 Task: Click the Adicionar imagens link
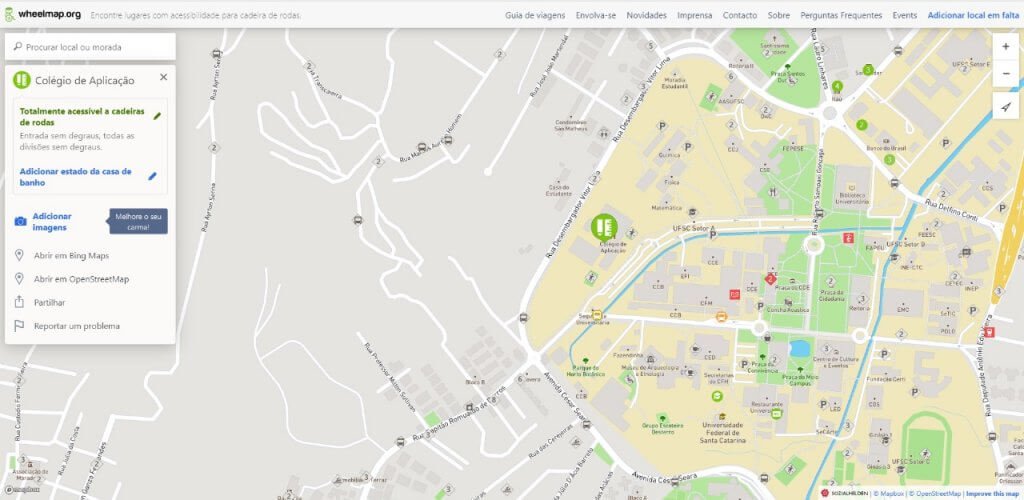pyautogui.click(x=52, y=222)
